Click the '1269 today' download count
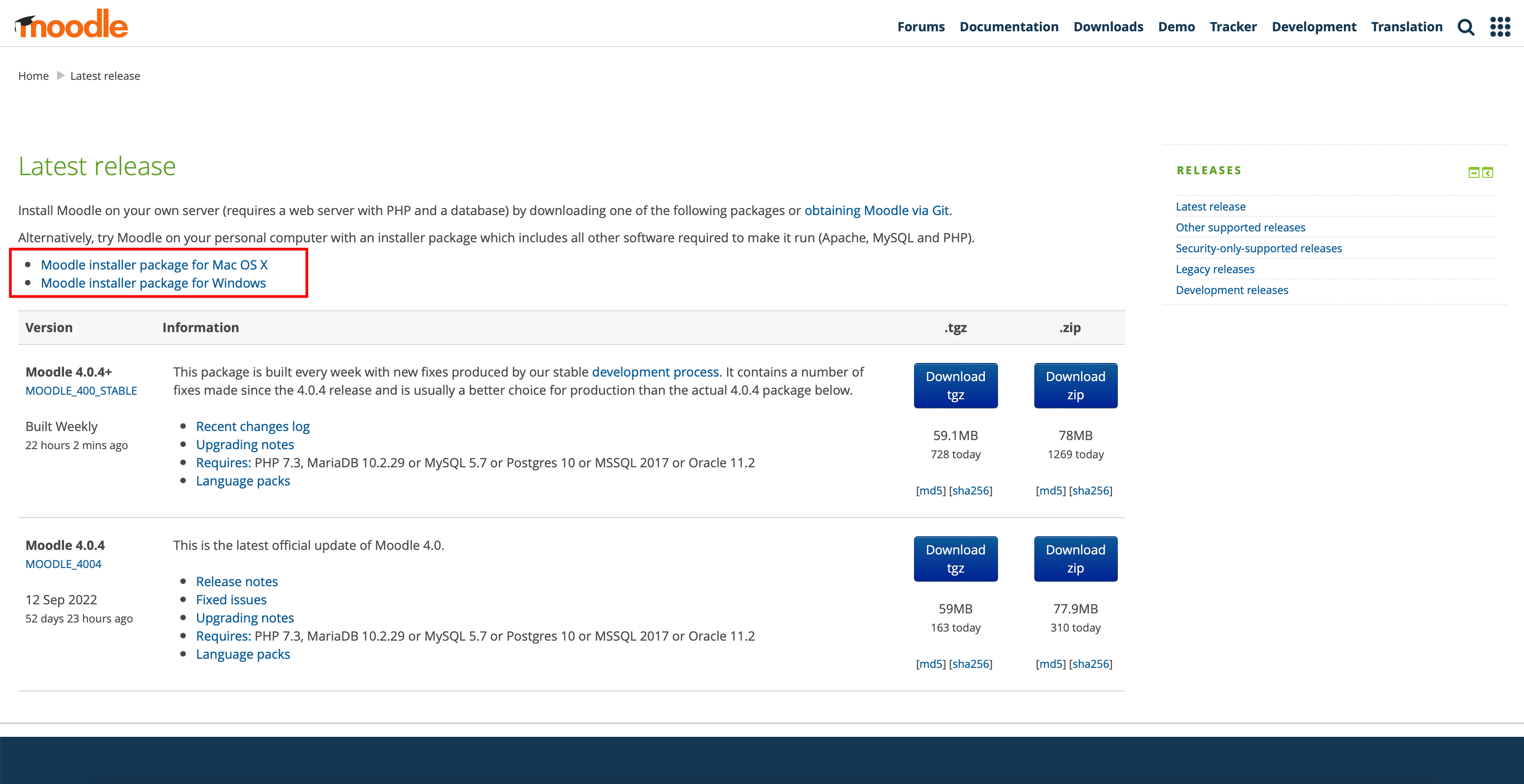Image resolution: width=1524 pixels, height=784 pixels. [1075, 454]
